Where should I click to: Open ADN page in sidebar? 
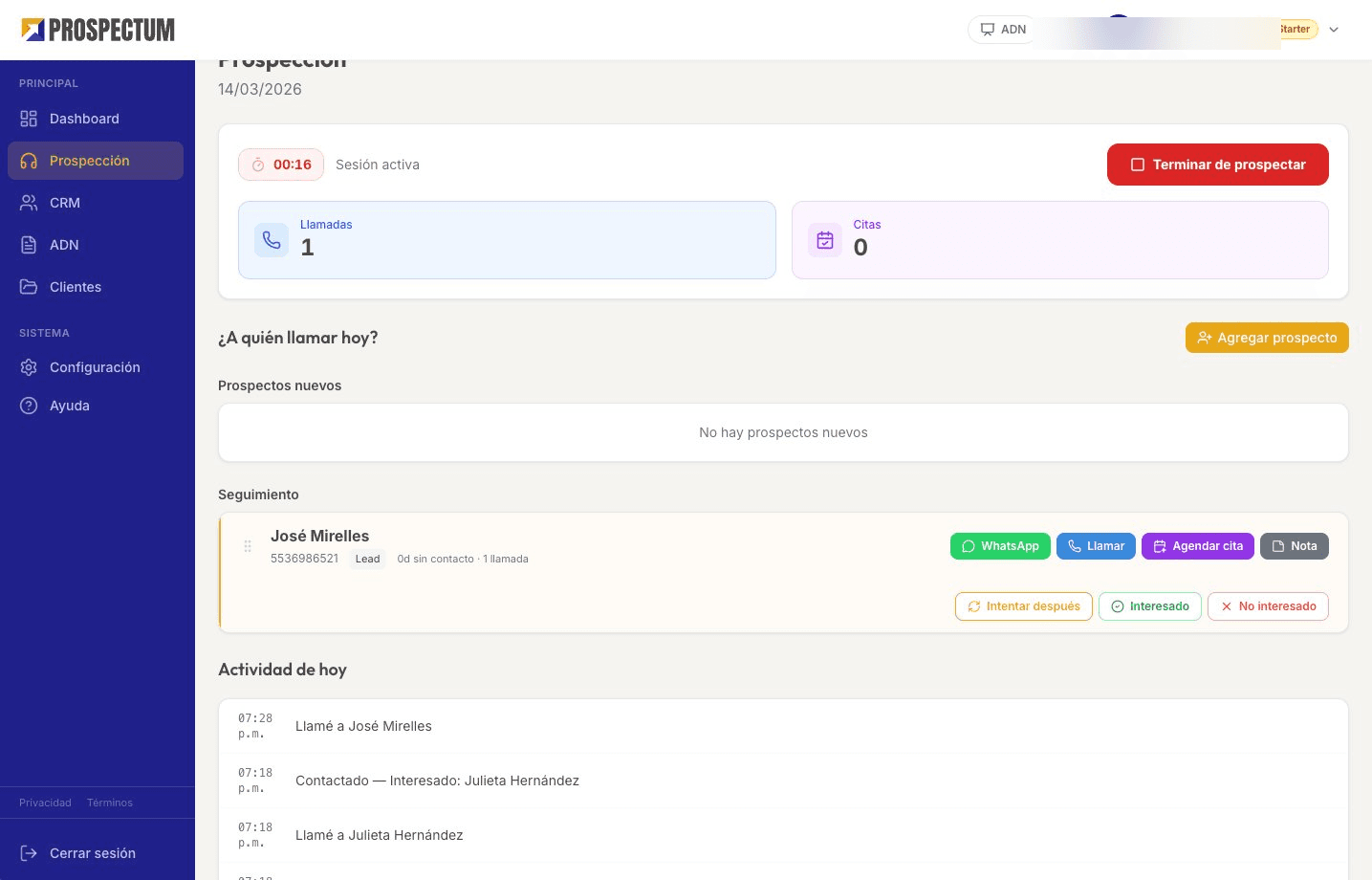[x=64, y=245]
